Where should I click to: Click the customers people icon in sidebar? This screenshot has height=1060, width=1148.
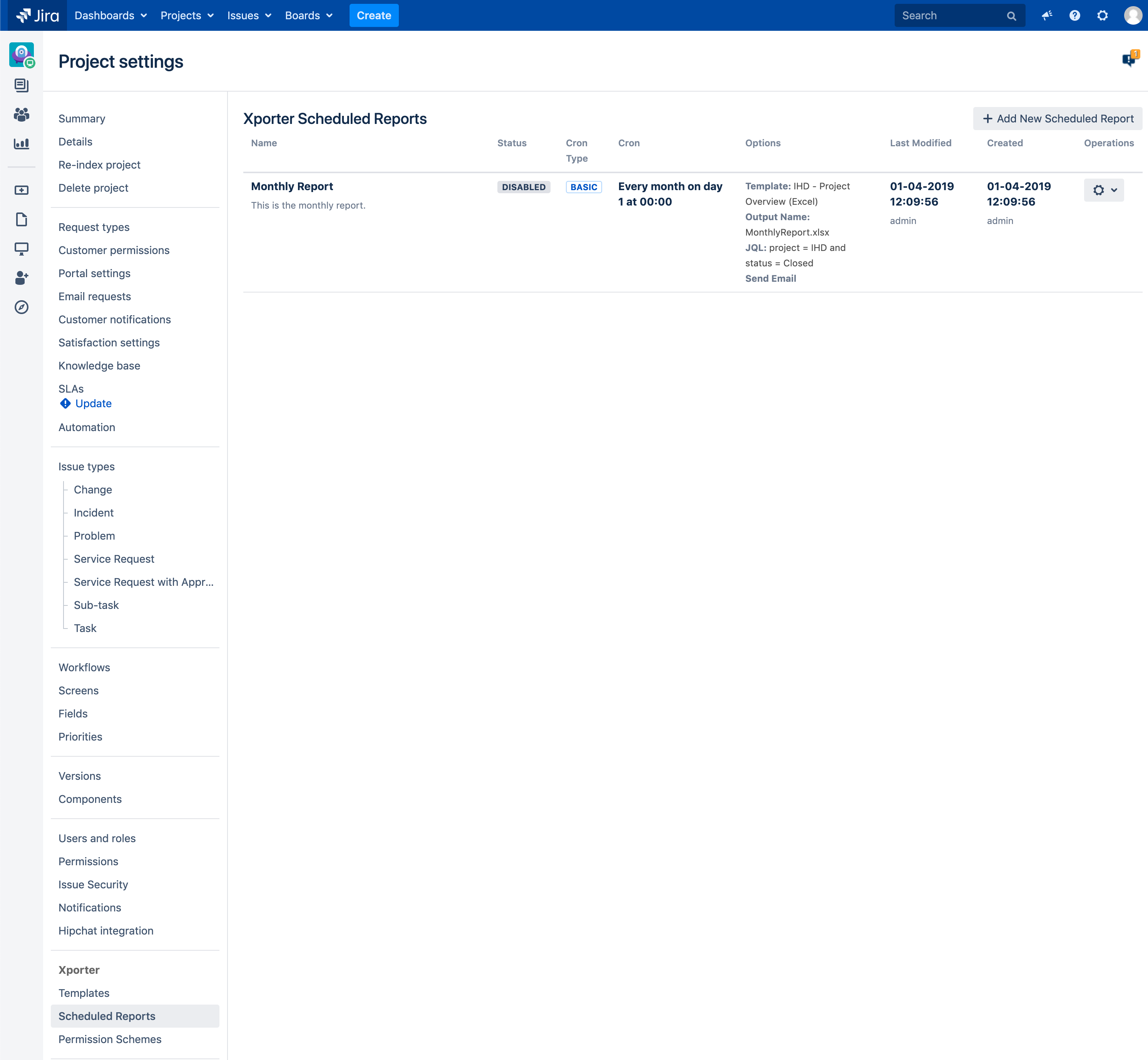coord(21,115)
